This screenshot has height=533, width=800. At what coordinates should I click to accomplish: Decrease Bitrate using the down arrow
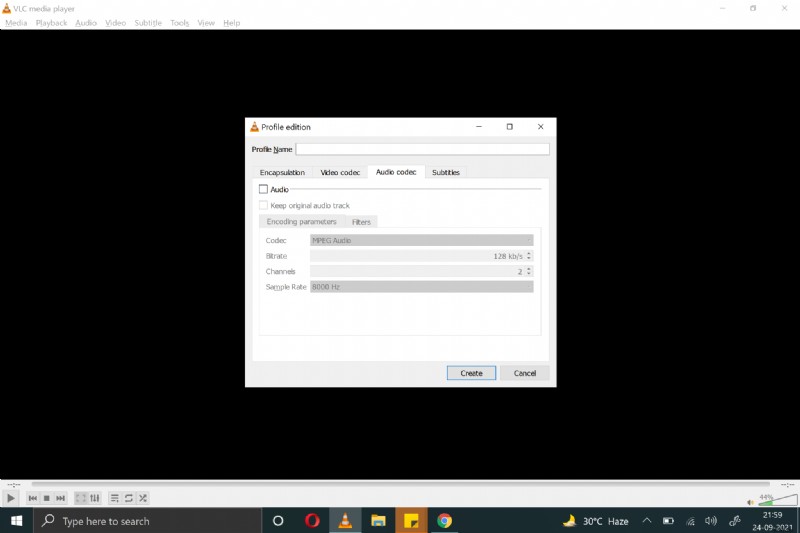click(x=529, y=259)
